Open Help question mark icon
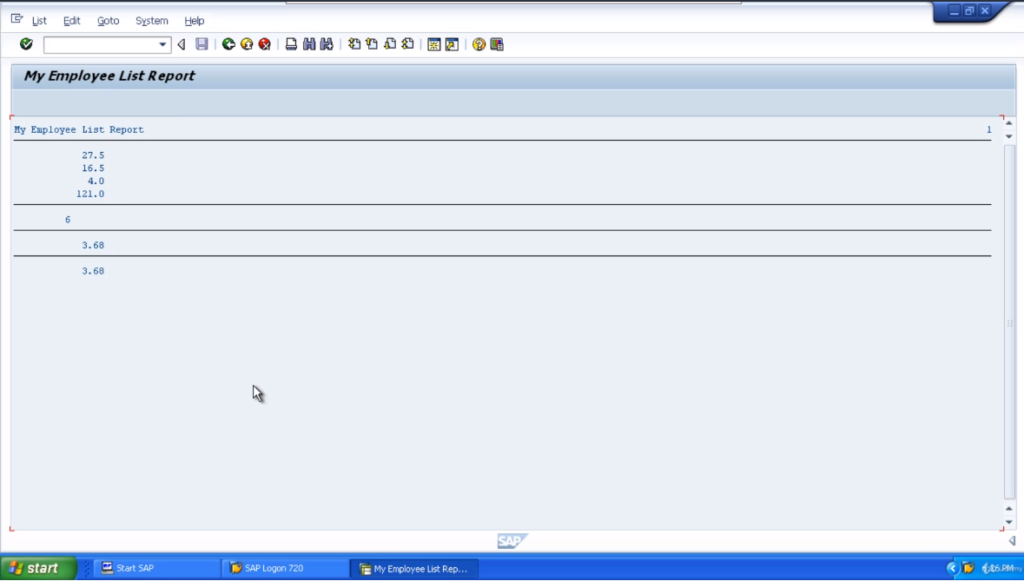This screenshot has height=581, width=1024. coord(479,44)
